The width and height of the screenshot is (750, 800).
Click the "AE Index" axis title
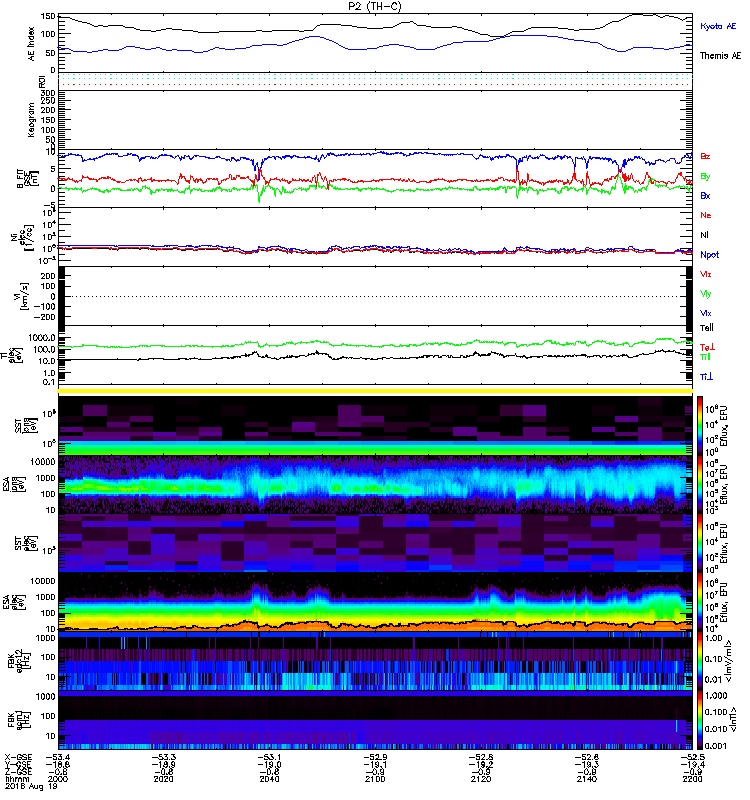coord(32,44)
